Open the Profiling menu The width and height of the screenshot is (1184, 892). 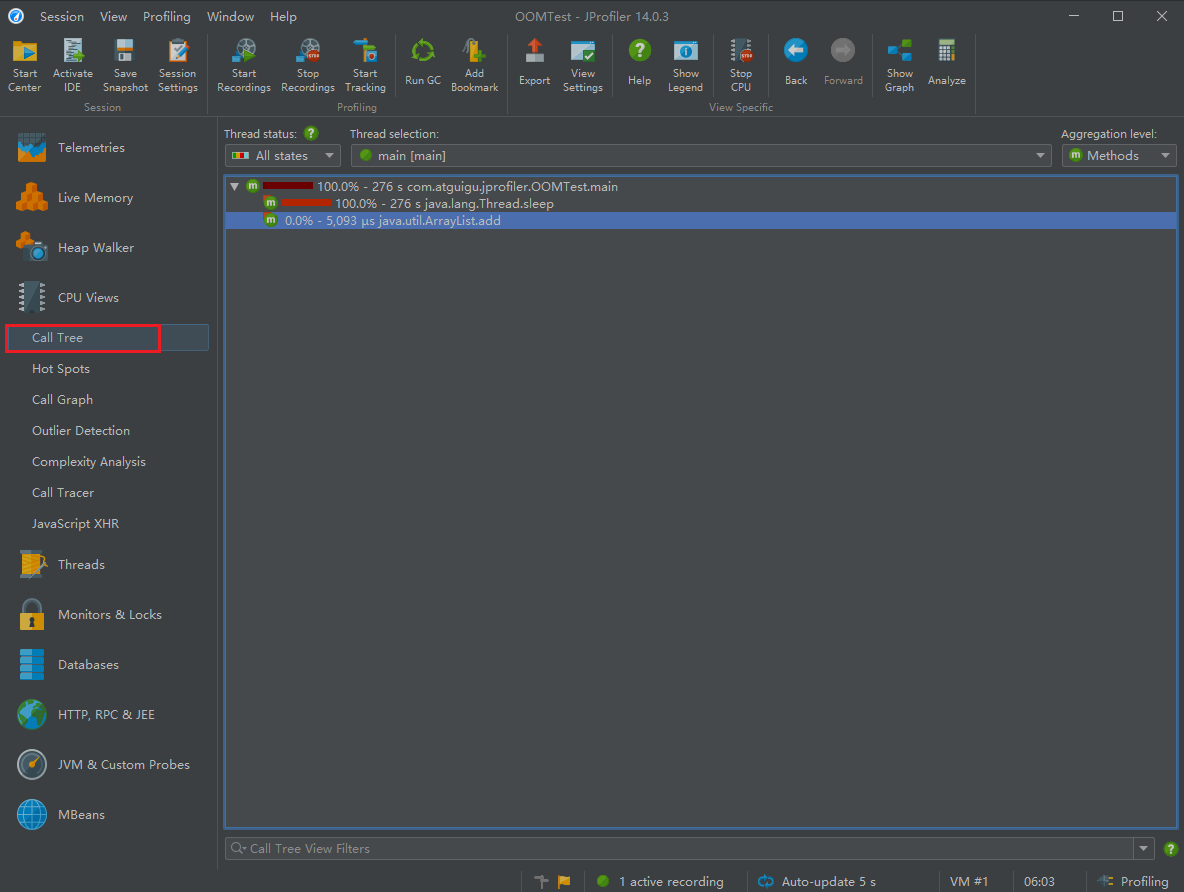tap(167, 17)
